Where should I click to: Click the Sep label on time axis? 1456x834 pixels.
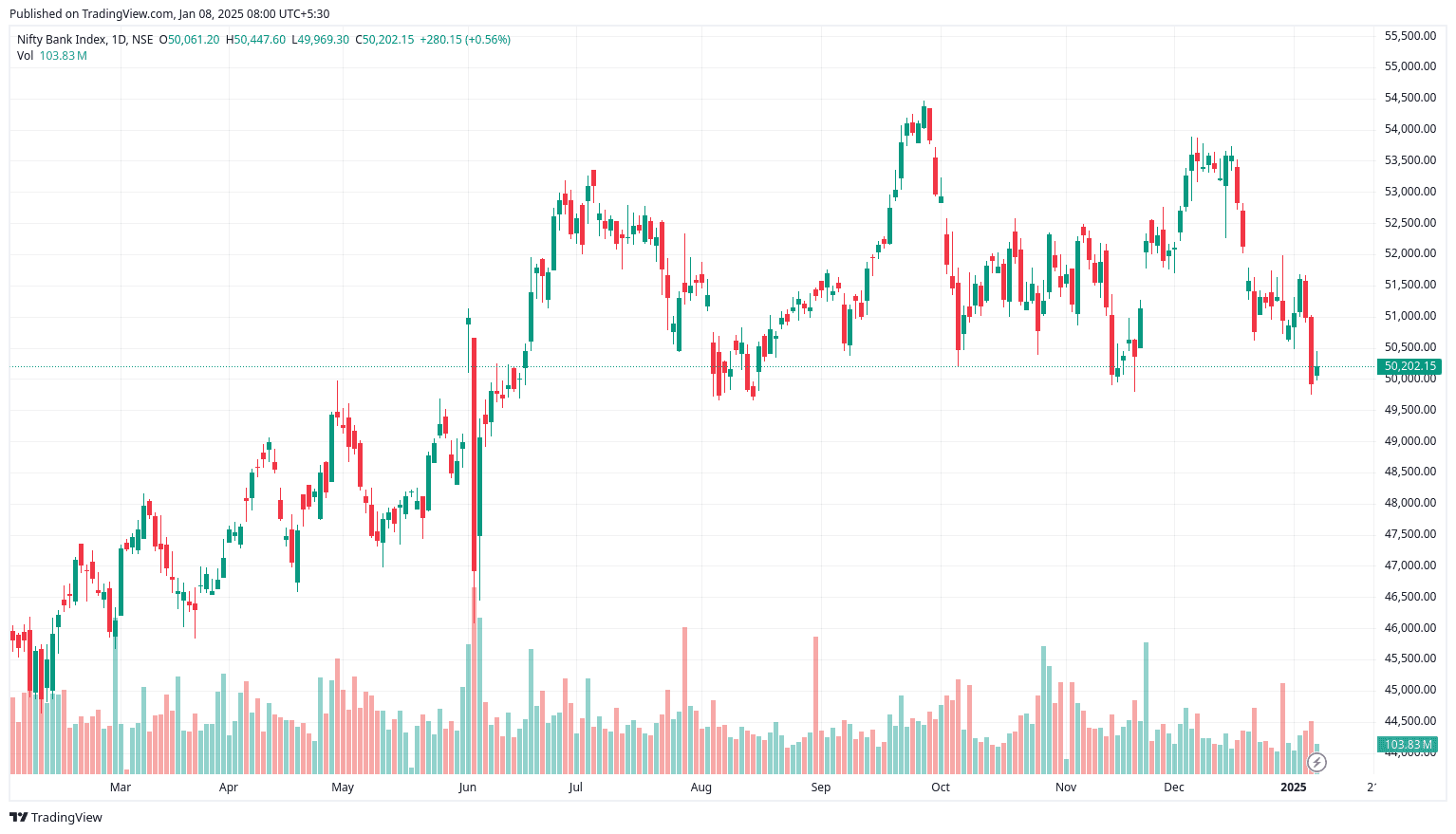821,788
